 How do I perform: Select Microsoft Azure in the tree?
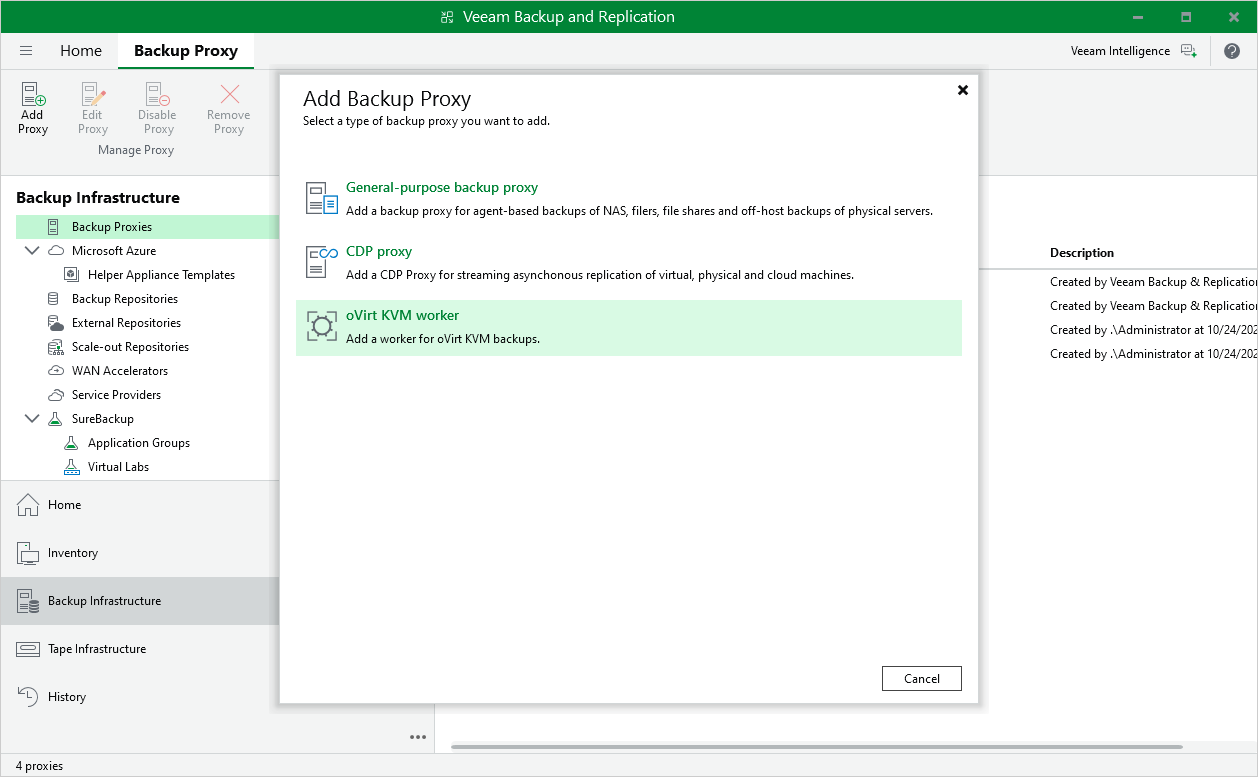click(x=114, y=251)
